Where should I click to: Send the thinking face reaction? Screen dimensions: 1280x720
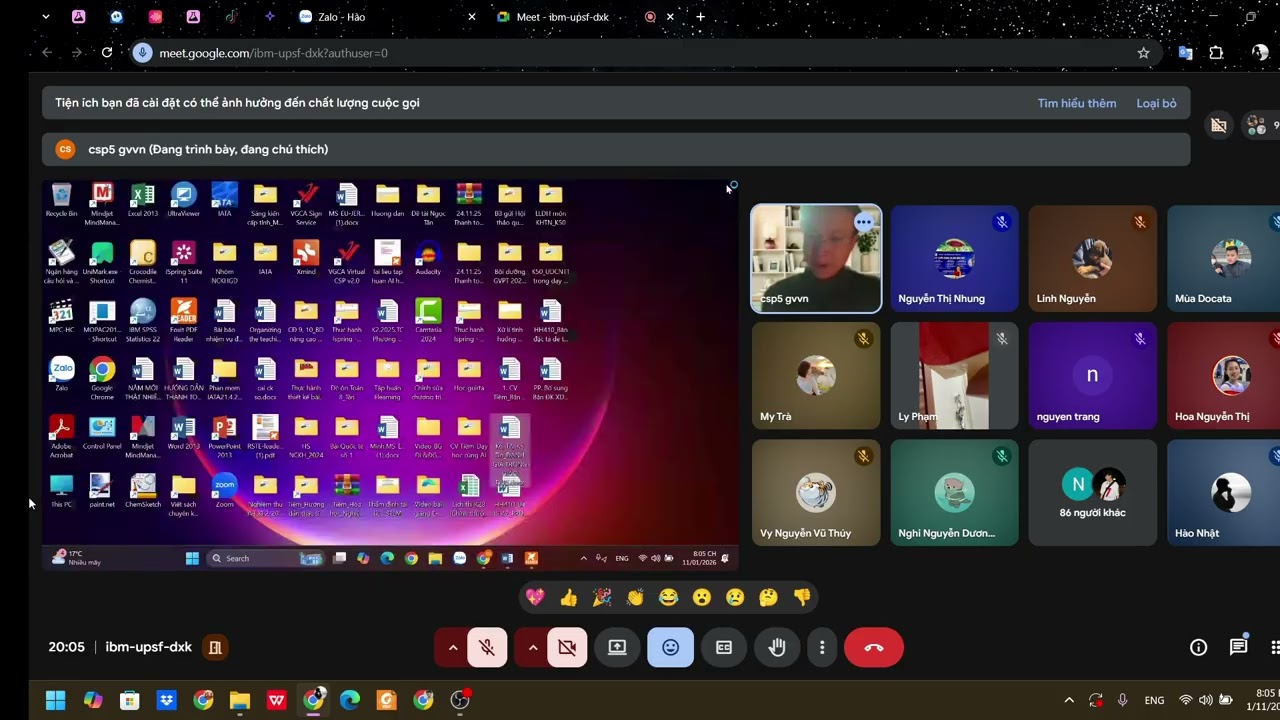pos(768,597)
